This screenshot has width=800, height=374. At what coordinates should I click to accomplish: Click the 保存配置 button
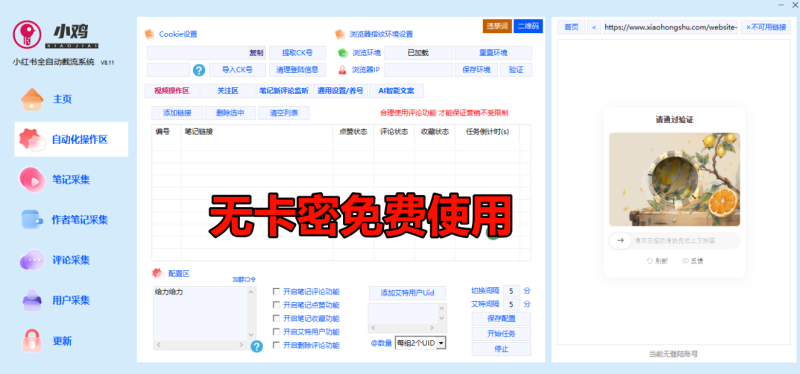[501, 319]
